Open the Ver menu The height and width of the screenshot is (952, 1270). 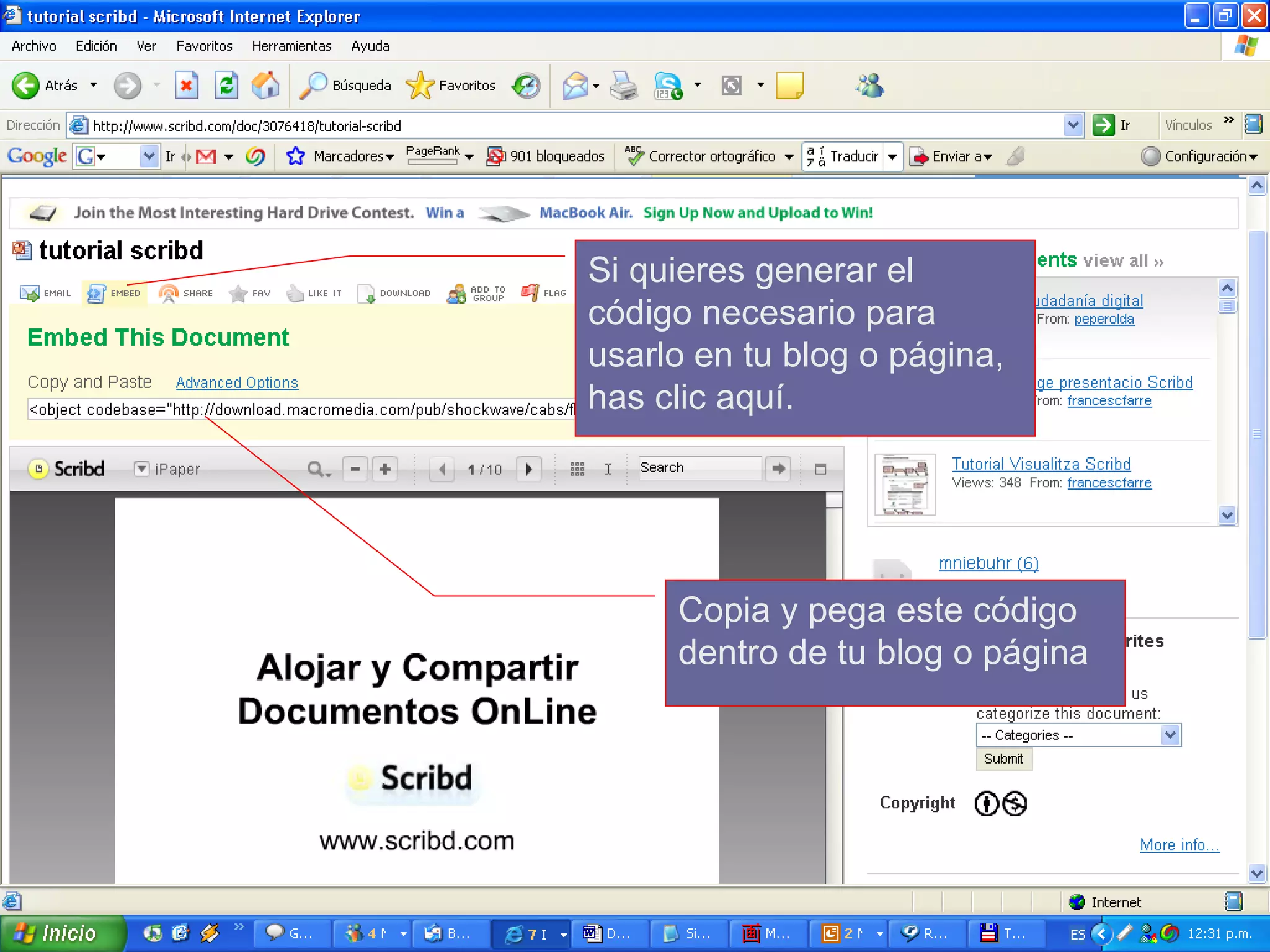146,46
